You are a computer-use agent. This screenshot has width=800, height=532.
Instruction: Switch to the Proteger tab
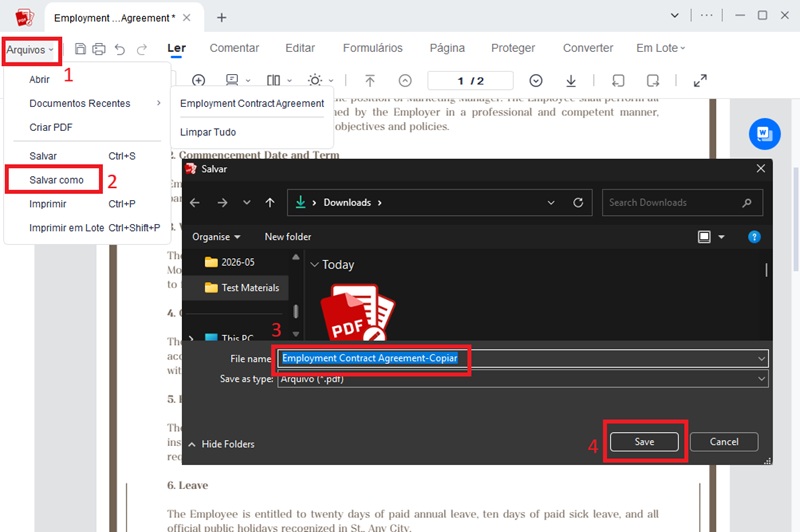click(513, 48)
